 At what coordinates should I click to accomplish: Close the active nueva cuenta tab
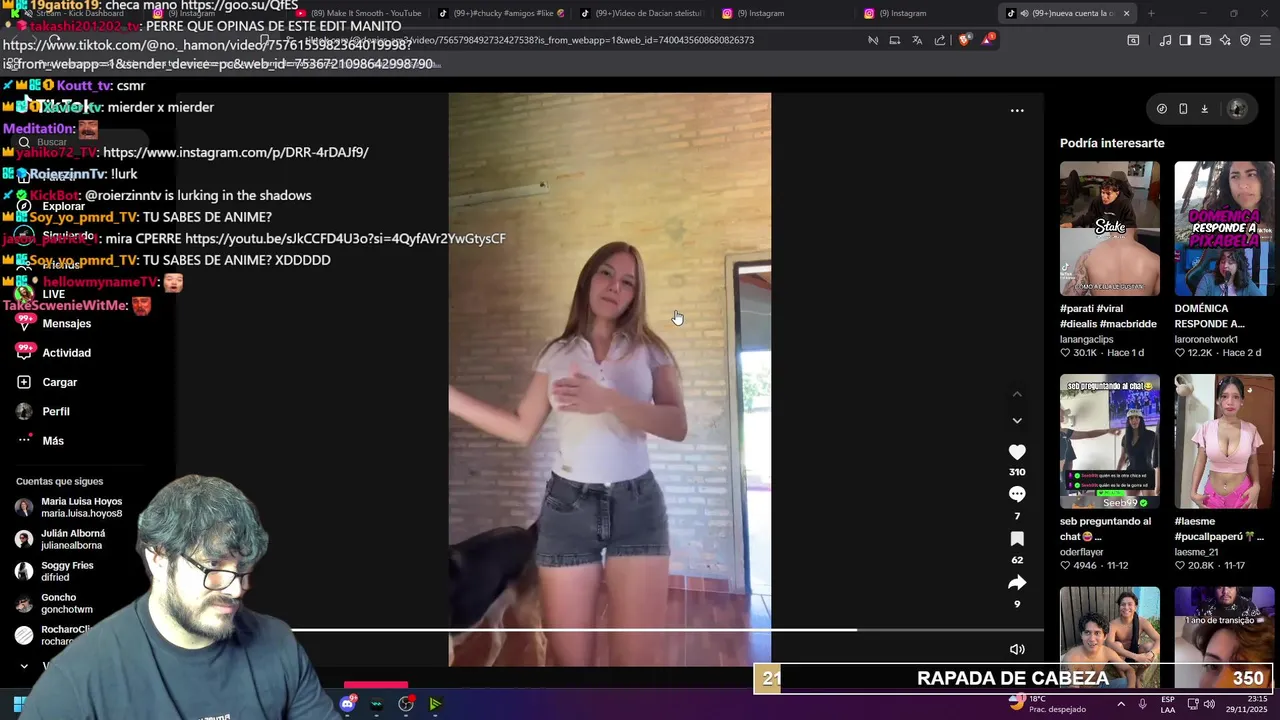(1126, 13)
